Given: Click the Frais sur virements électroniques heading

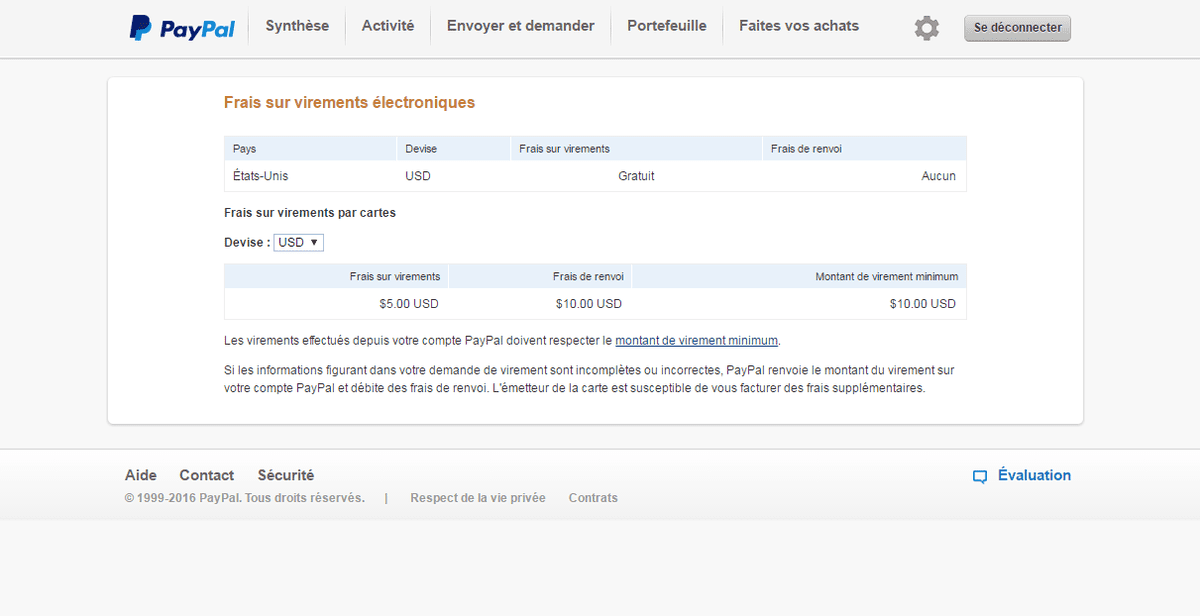Looking at the screenshot, I should coord(349,103).
